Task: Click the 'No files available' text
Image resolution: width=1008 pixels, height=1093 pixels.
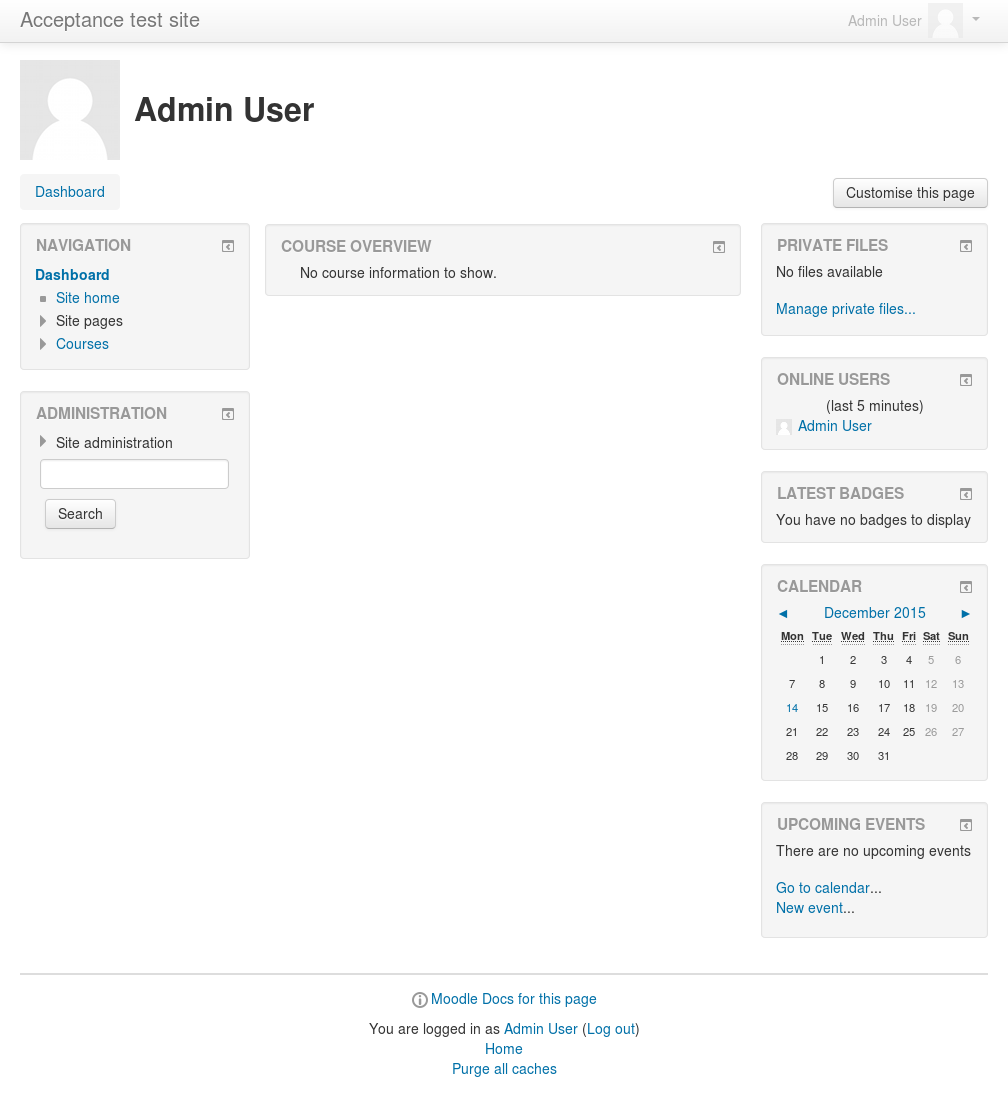Action: [829, 272]
